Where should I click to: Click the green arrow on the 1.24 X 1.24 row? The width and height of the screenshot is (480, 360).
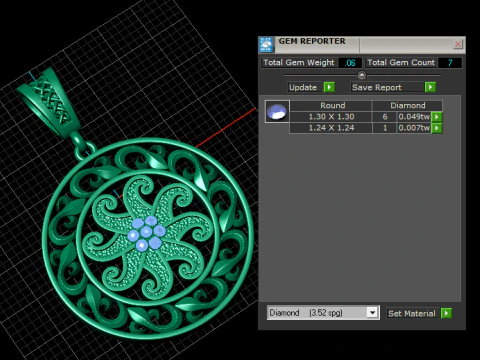click(x=437, y=128)
